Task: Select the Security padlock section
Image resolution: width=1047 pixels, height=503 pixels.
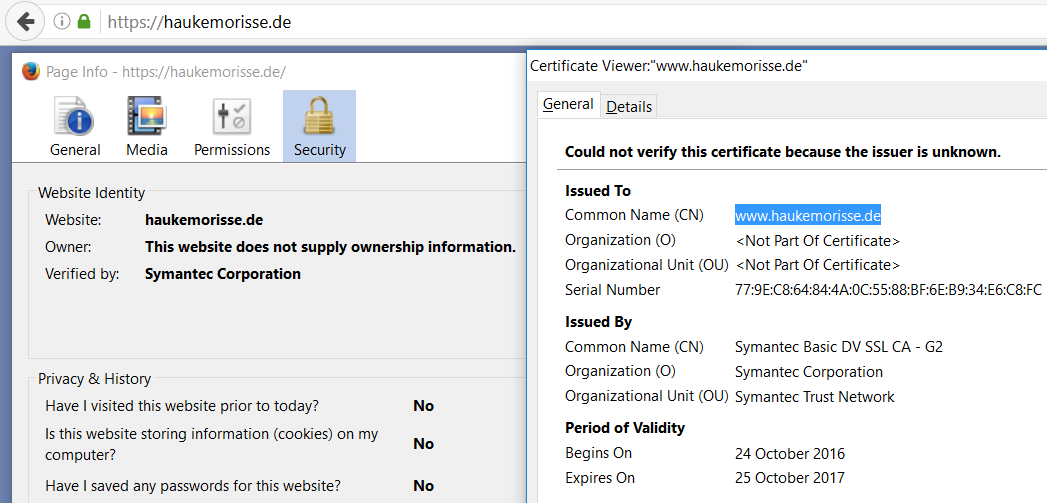Action: [x=319, y=127]
